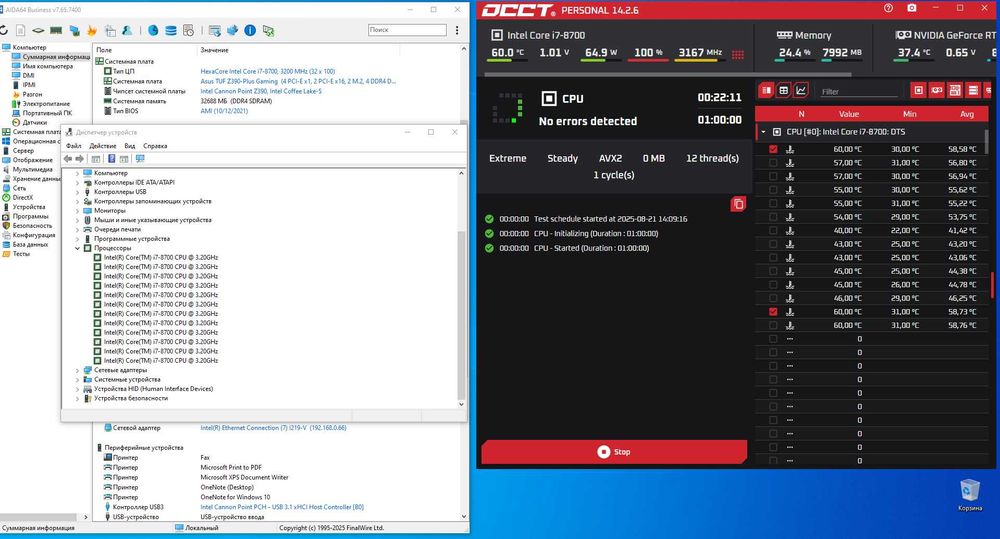This screenshot has height=539, width=1000.
Task: Collapse the Процессоры node in Device Manager
Action: pos(78,248)
